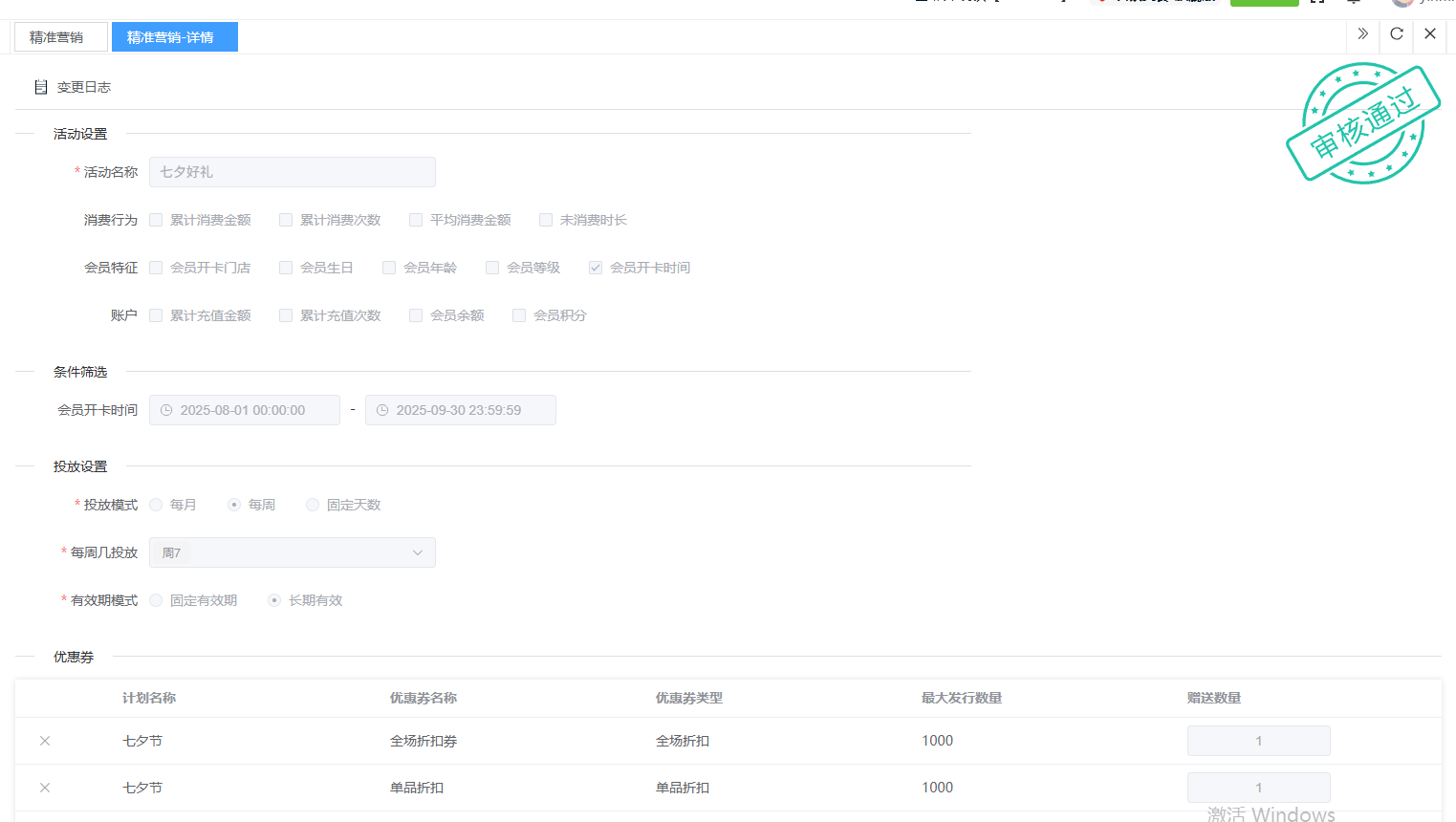Toggle the 会员开卡时间 checkbox

[596, 268]
